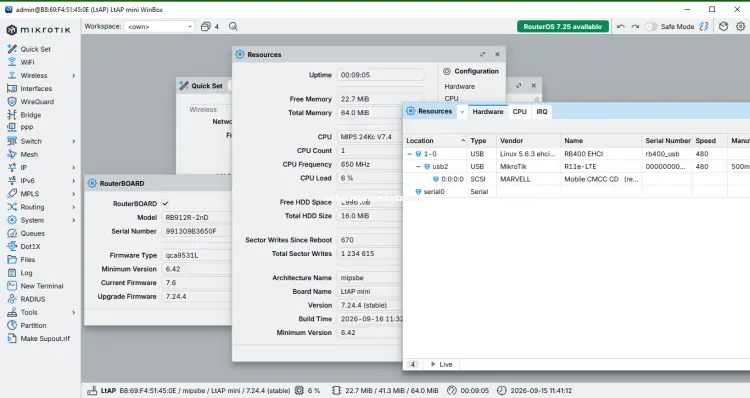Open the Workspace dropdown
Screen dimensions: 750x398
[159, 26]
